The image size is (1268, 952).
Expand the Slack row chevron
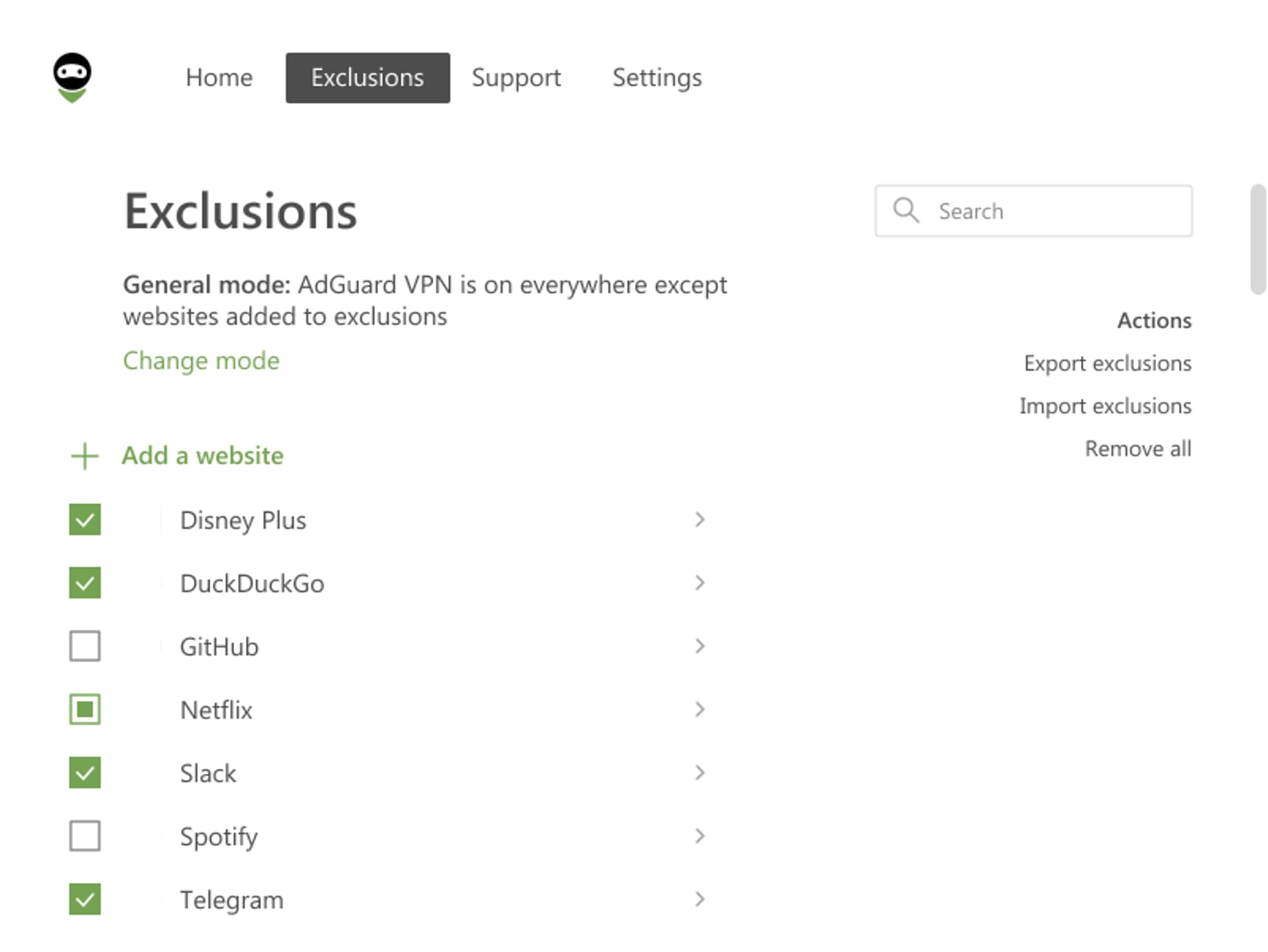click(x=700, y=773)
